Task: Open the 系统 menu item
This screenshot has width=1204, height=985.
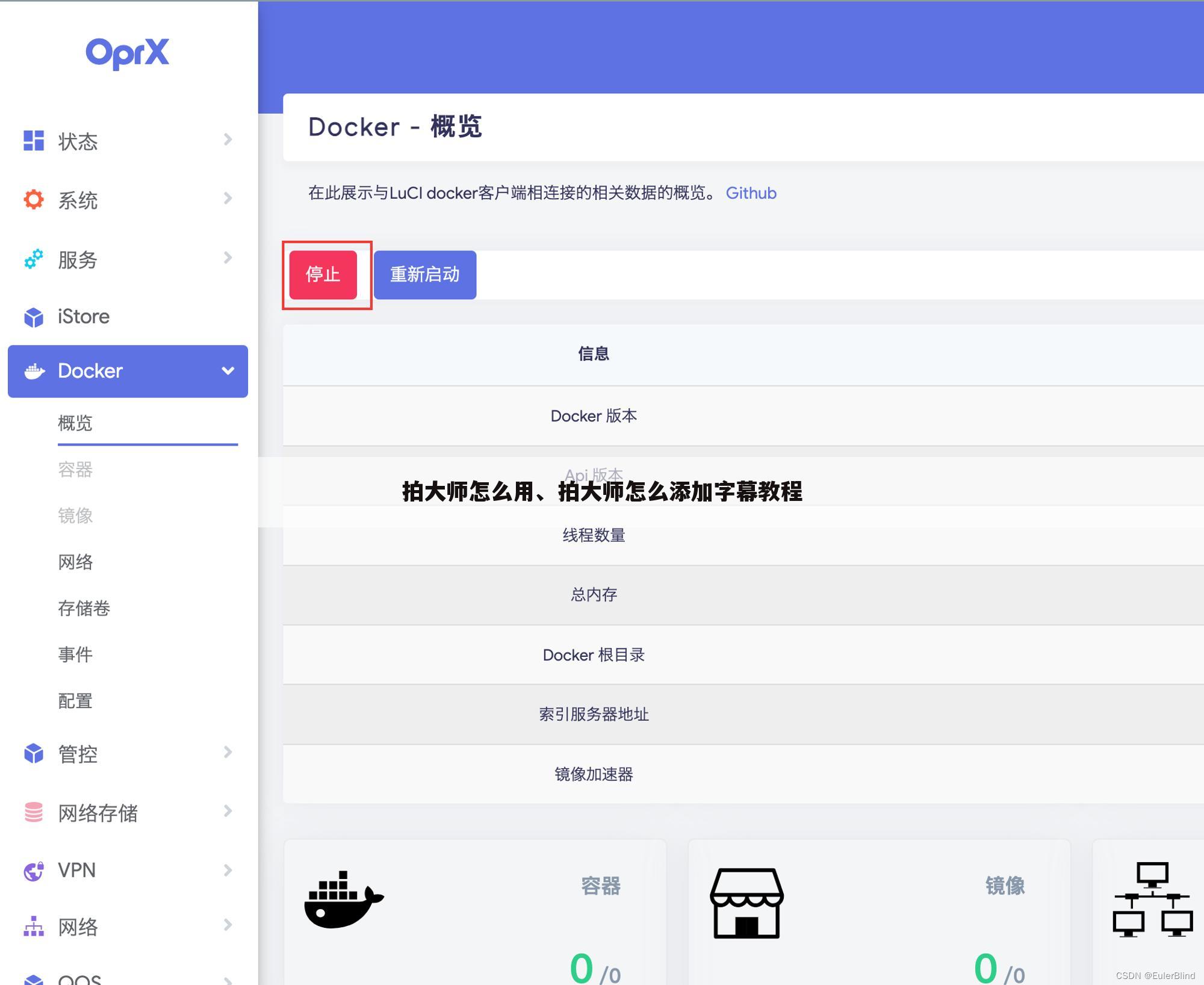Action: 128,200
